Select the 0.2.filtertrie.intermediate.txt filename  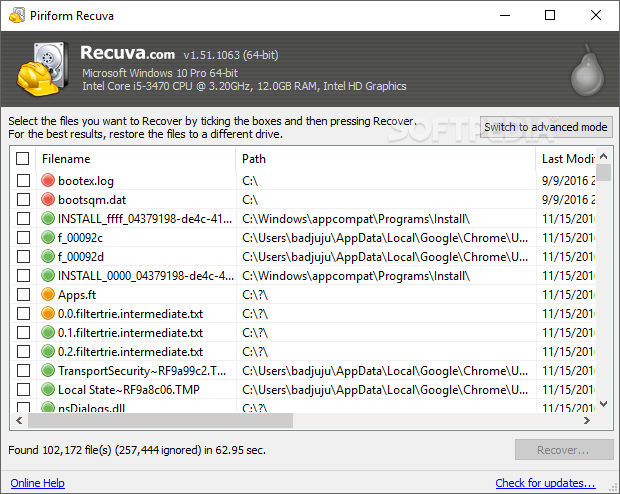click(130, 352)
